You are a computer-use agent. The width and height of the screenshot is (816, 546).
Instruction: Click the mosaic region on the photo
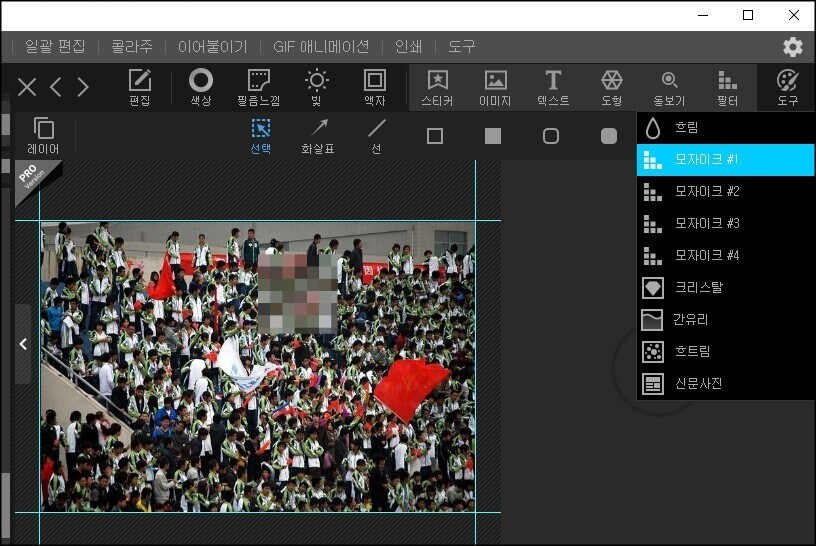pyautogui.click(x=297, y=294)
